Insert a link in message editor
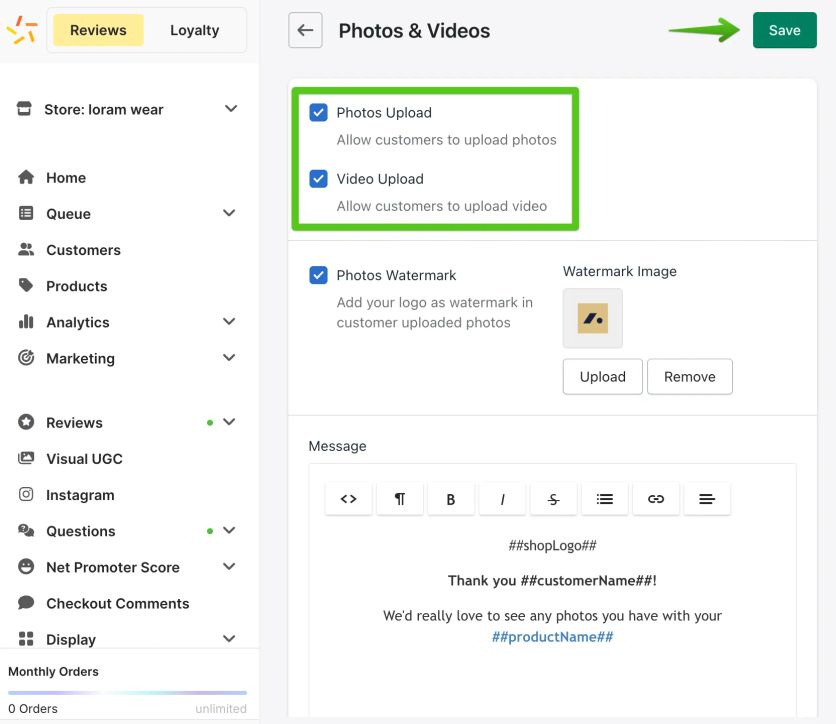The height and width of the screenshot is (724, 836). coord(655,499)
